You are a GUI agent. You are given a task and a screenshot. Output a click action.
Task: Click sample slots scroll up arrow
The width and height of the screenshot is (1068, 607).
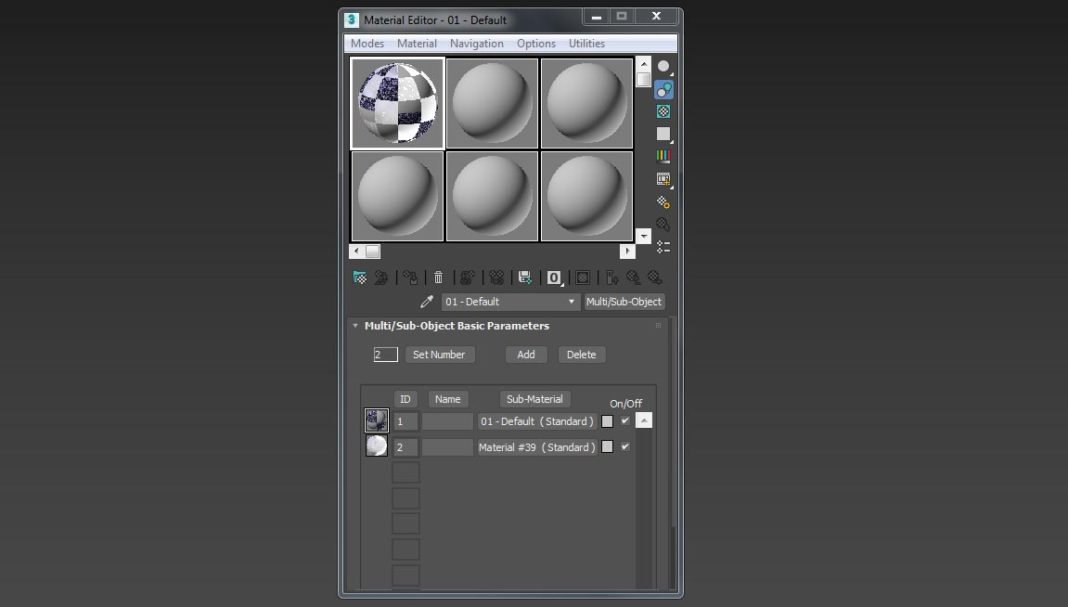[644, 64]
